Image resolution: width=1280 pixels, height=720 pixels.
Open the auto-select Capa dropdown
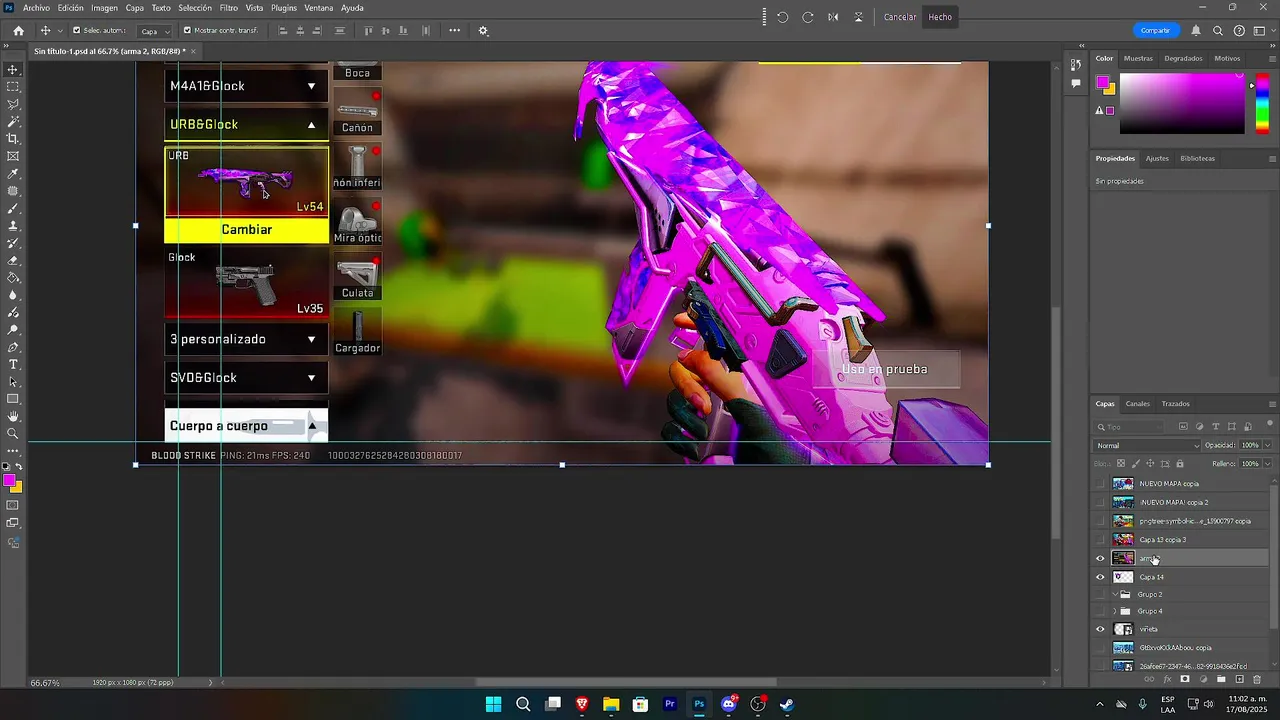point(153,31)
